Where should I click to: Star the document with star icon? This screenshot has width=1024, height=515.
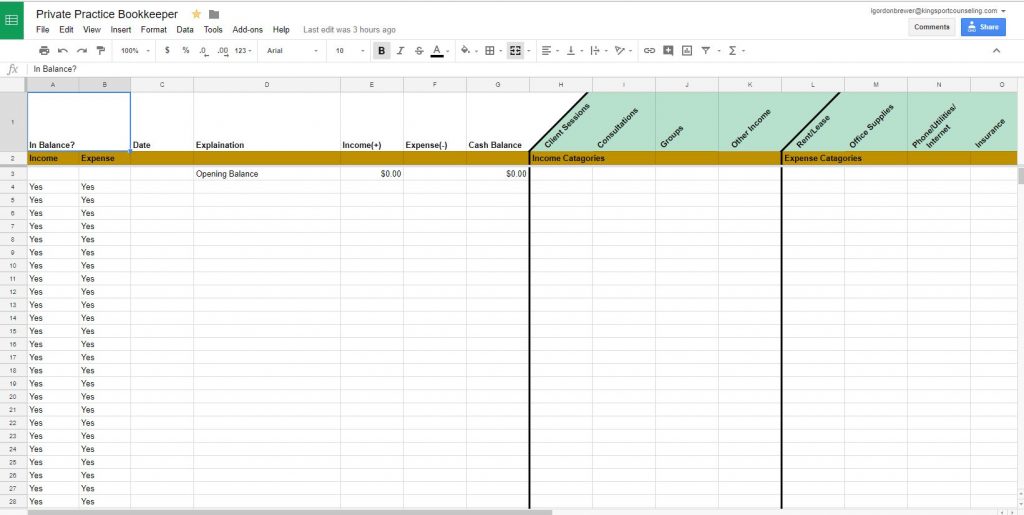click(196, 14)
